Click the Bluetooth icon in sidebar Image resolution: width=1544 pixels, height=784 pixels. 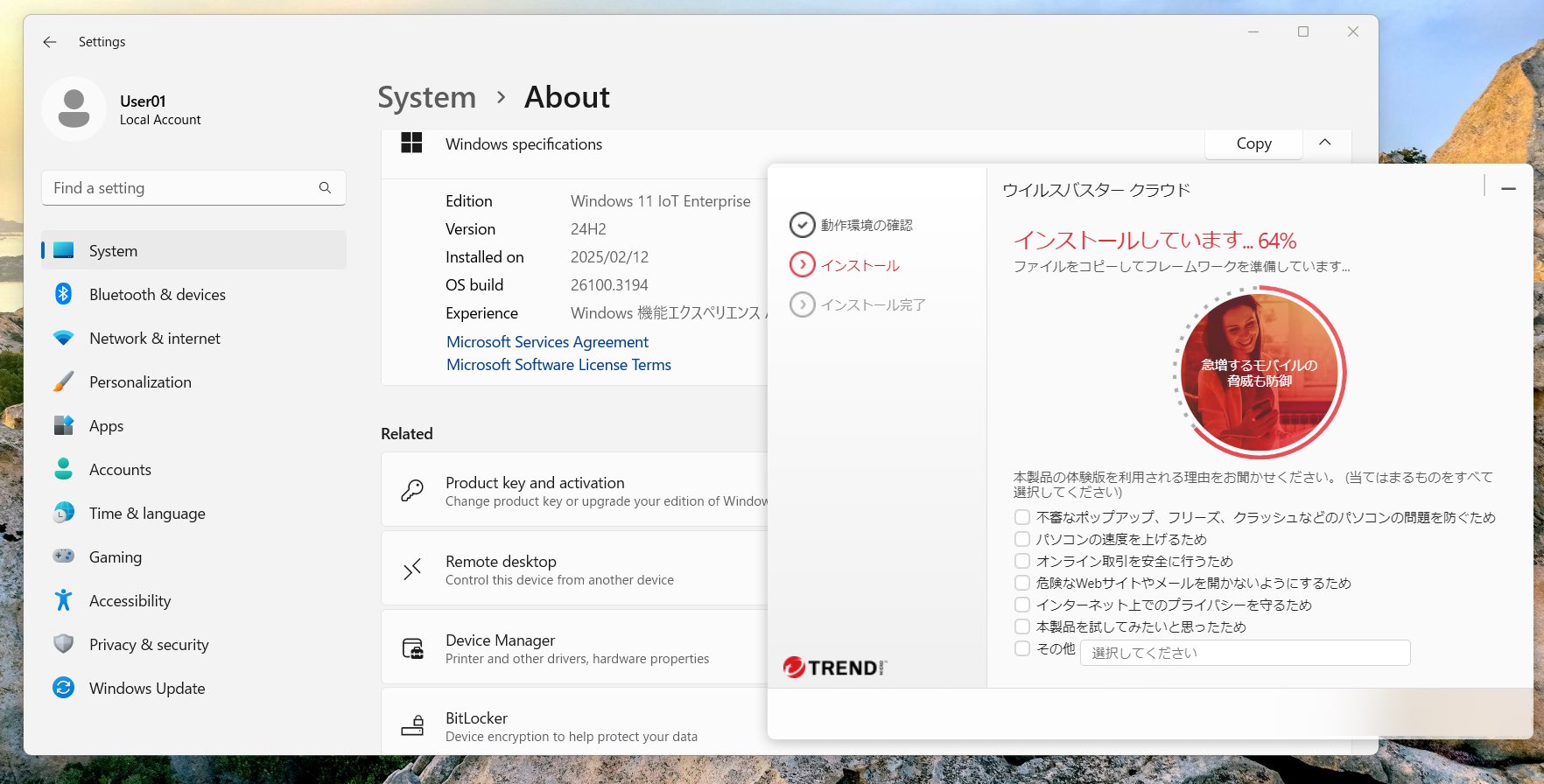(x=64, y=295)
